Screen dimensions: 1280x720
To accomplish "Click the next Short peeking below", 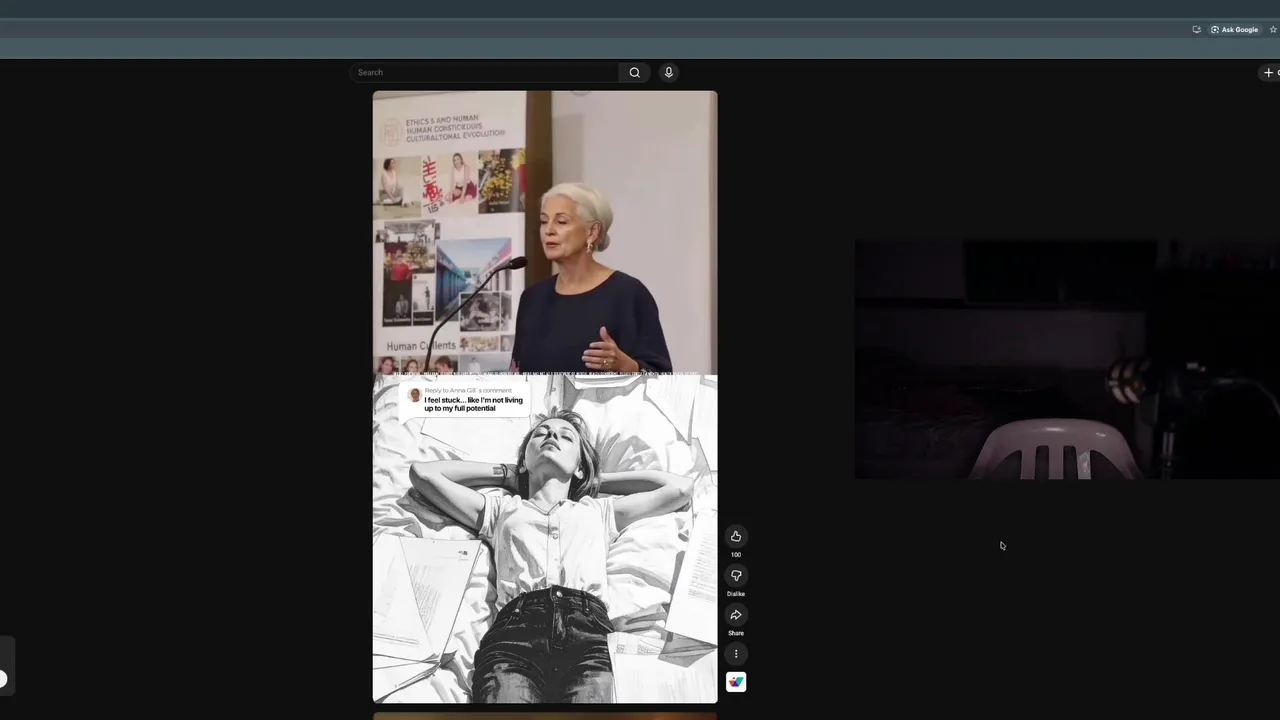I will pyautogui.click(x=545, y=716).
